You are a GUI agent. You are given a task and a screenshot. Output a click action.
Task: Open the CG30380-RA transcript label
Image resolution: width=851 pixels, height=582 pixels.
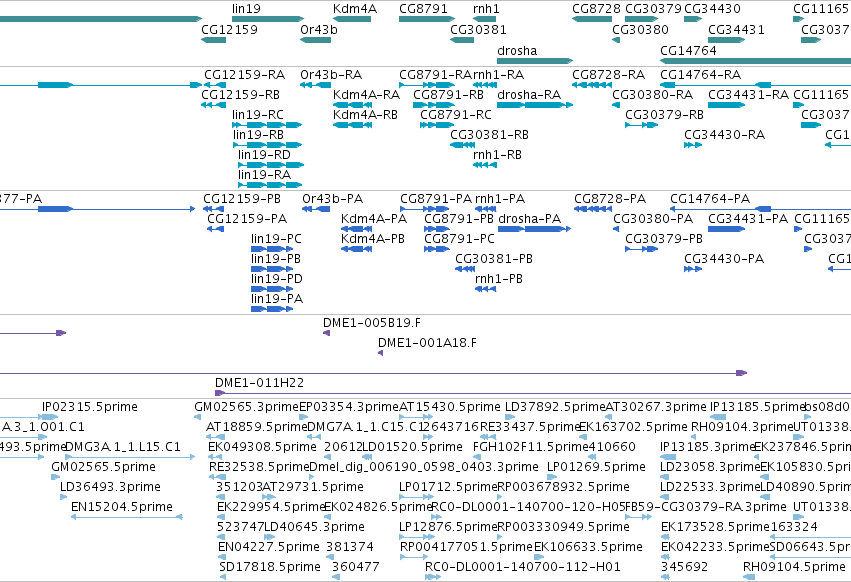tap(652, 94)
